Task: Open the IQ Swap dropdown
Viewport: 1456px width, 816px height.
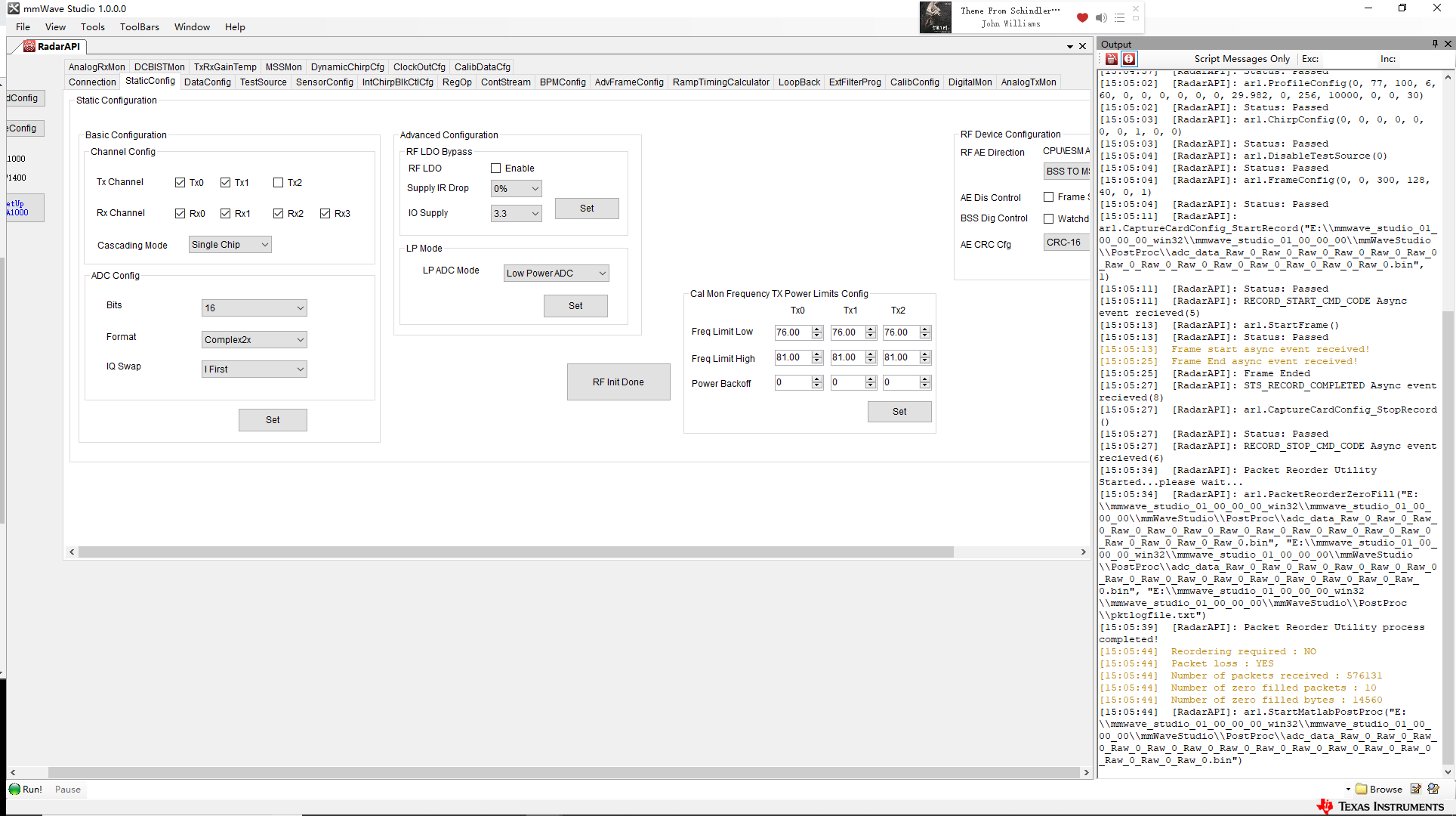Action: click(254, 369)
